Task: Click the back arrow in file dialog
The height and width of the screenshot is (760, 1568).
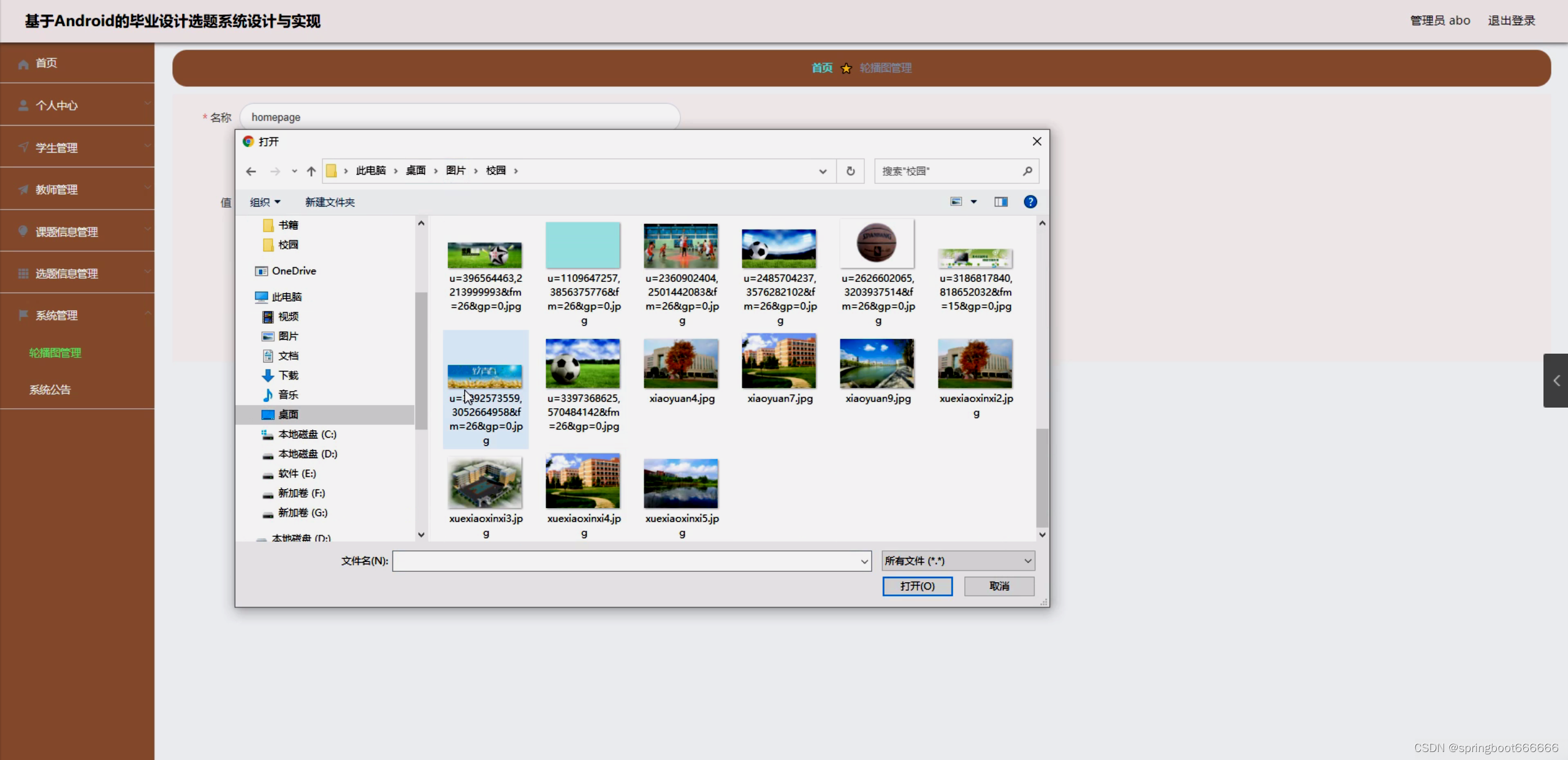Action: click(251, 171)
